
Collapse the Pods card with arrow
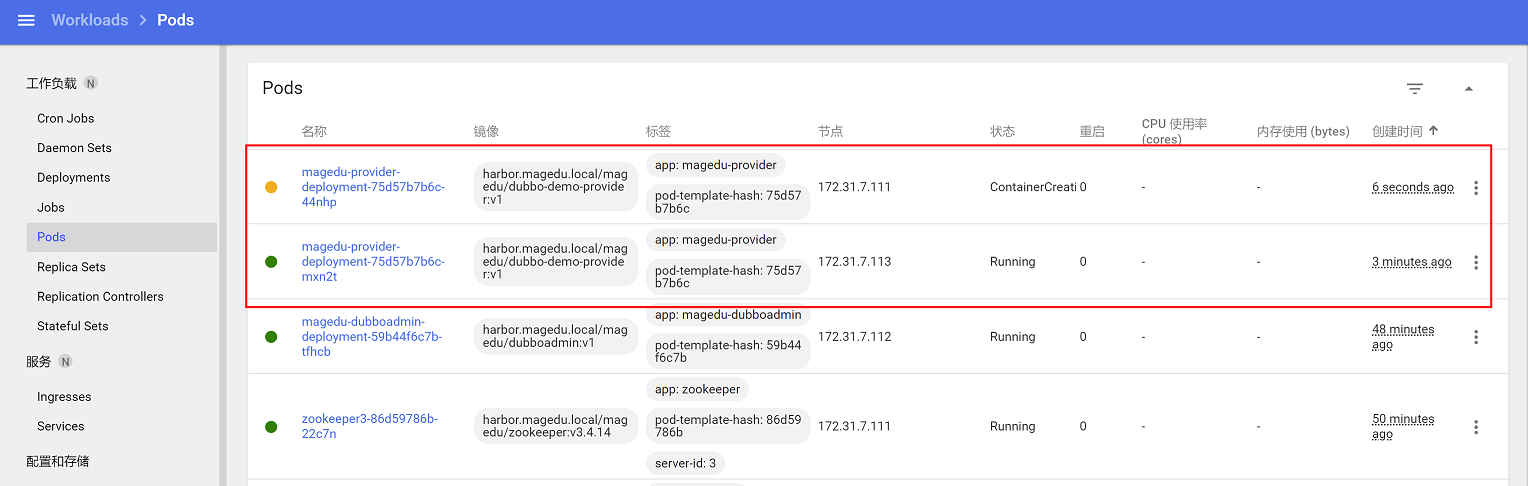(1468, 89)
